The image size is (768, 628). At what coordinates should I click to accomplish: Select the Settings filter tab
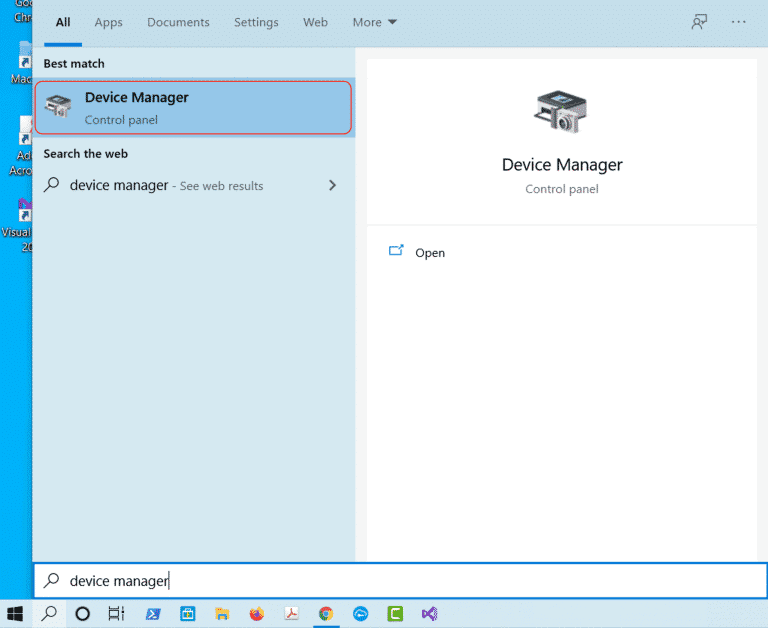click(257, 22)
